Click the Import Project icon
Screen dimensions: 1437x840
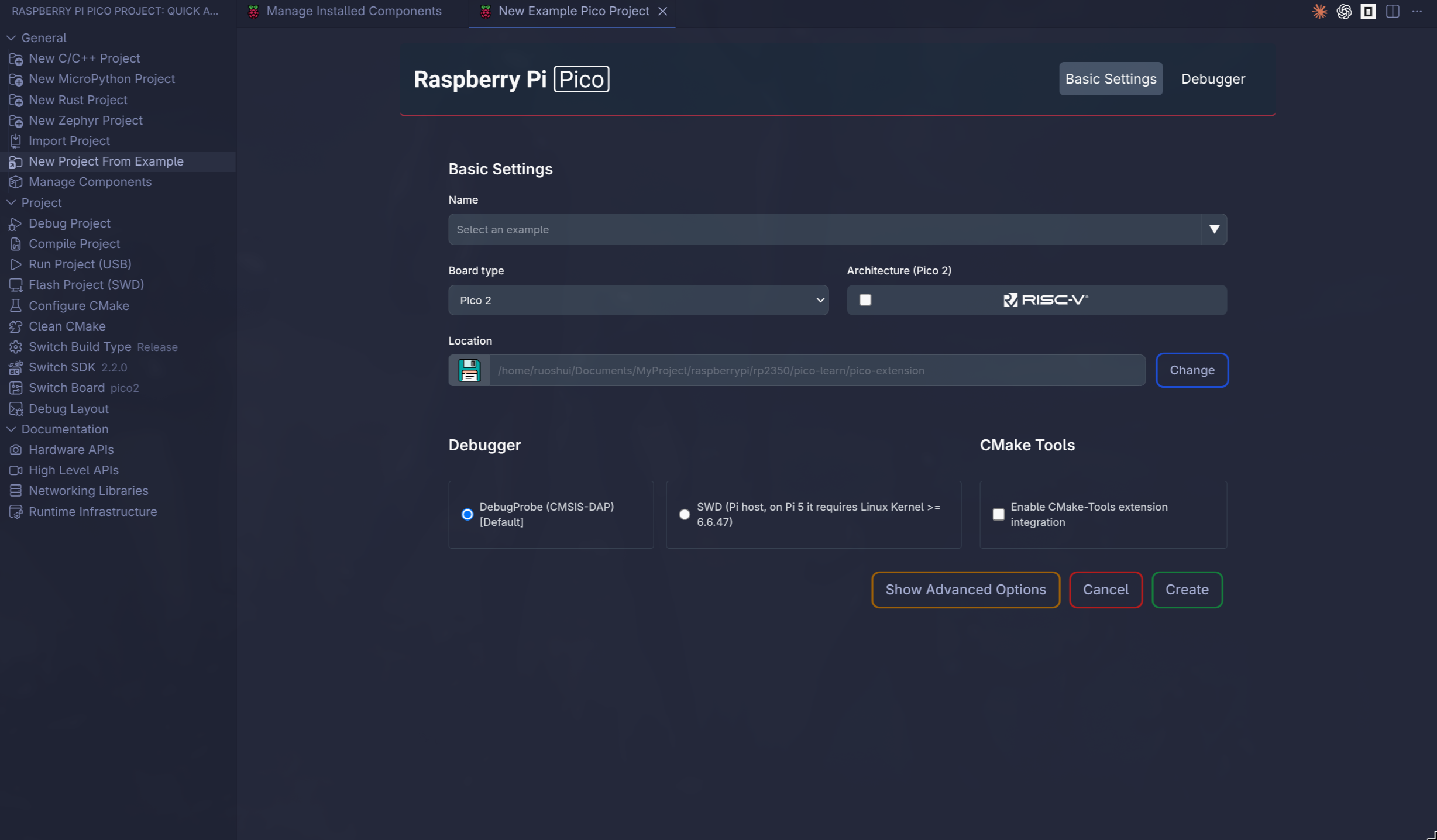16,141
